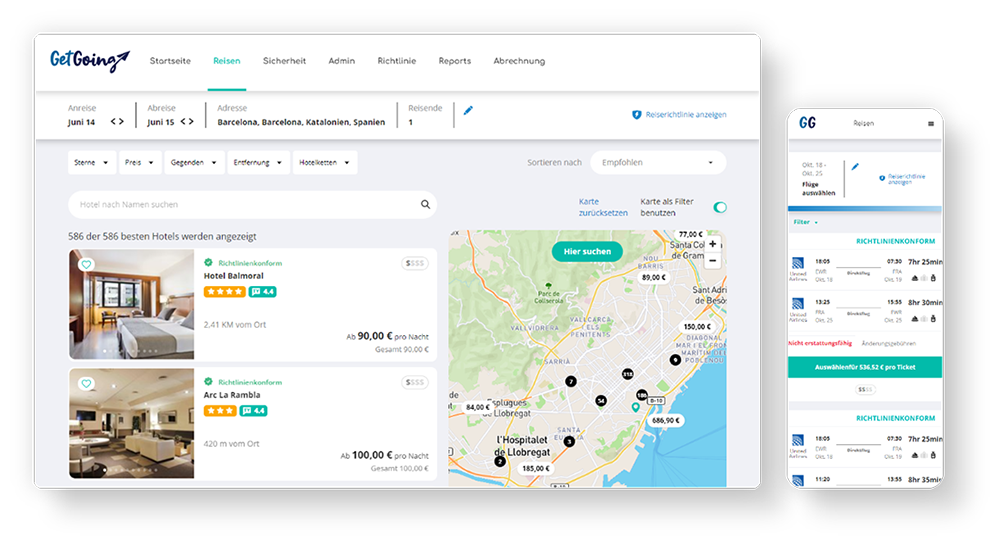Switch to the Sicherheit tab
The image size is (1000, 545).
pos(284,61)
